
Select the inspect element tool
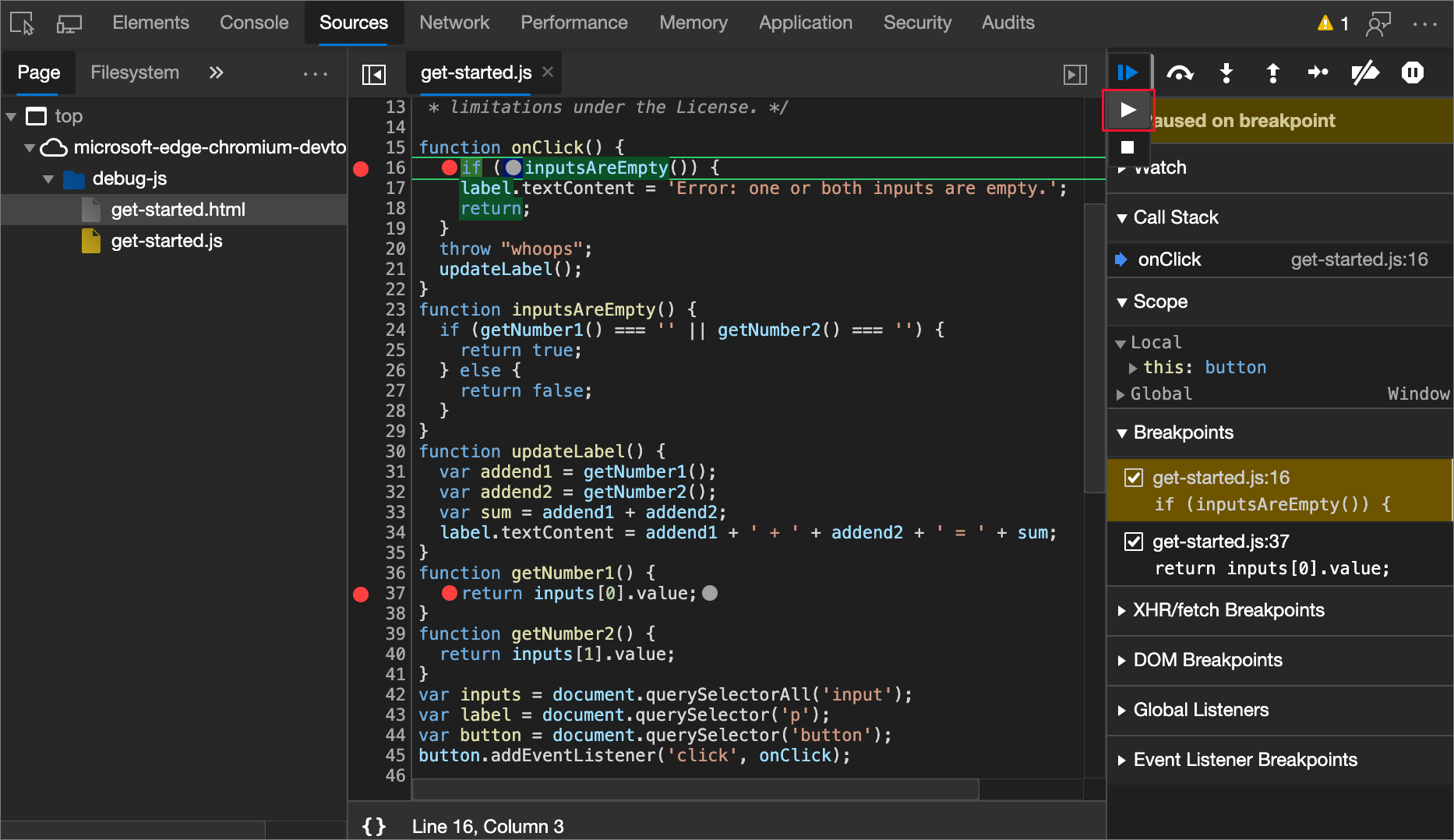[x=21, y=23]
